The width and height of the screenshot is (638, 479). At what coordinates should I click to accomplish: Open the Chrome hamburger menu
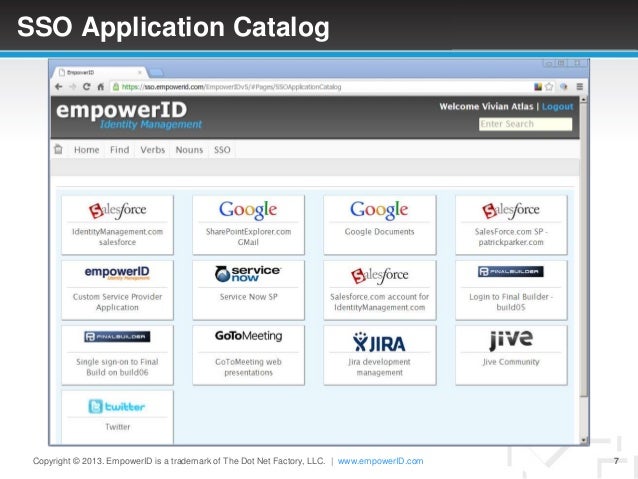click(580, 87)
